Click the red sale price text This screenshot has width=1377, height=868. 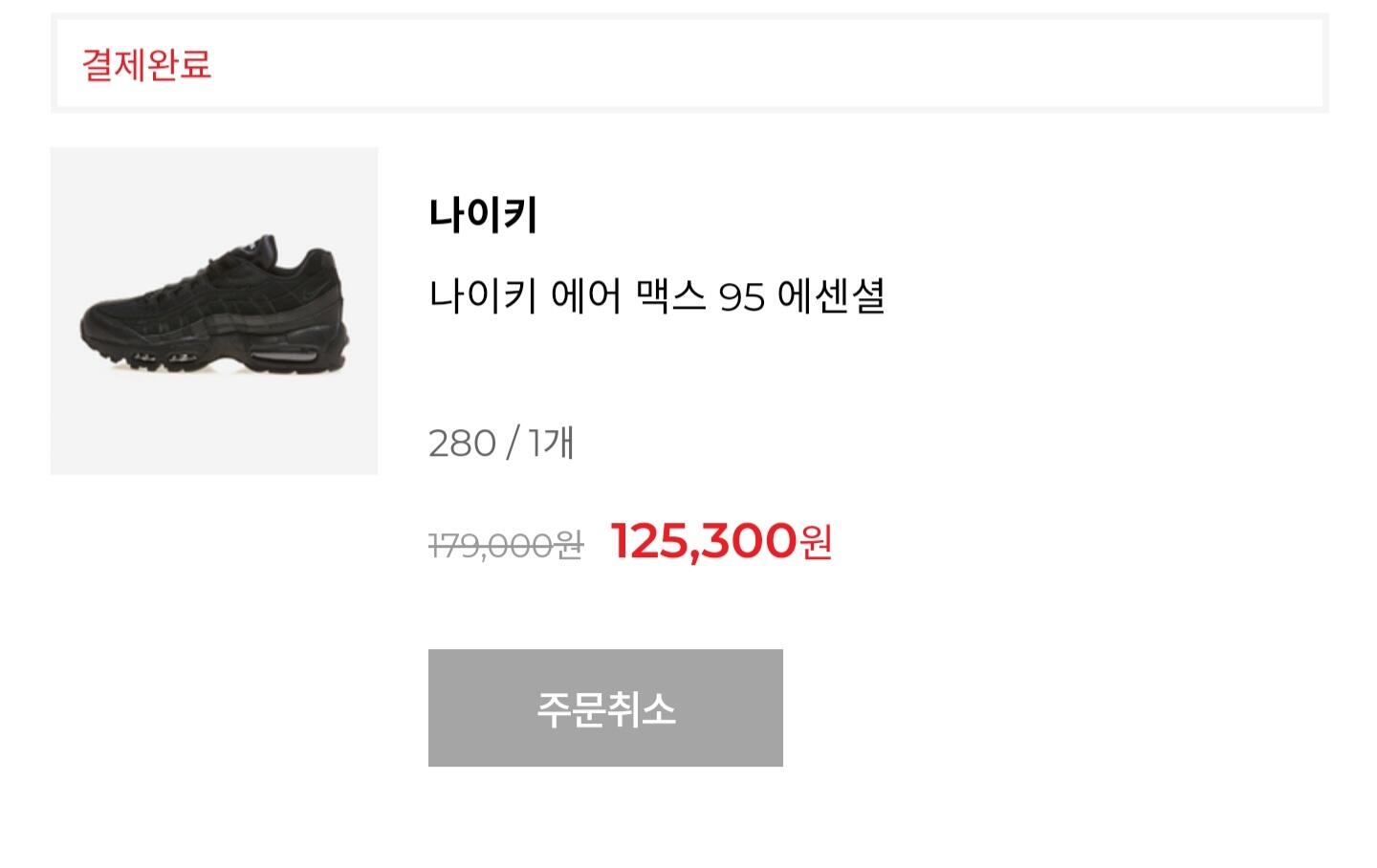pos(721,542)
